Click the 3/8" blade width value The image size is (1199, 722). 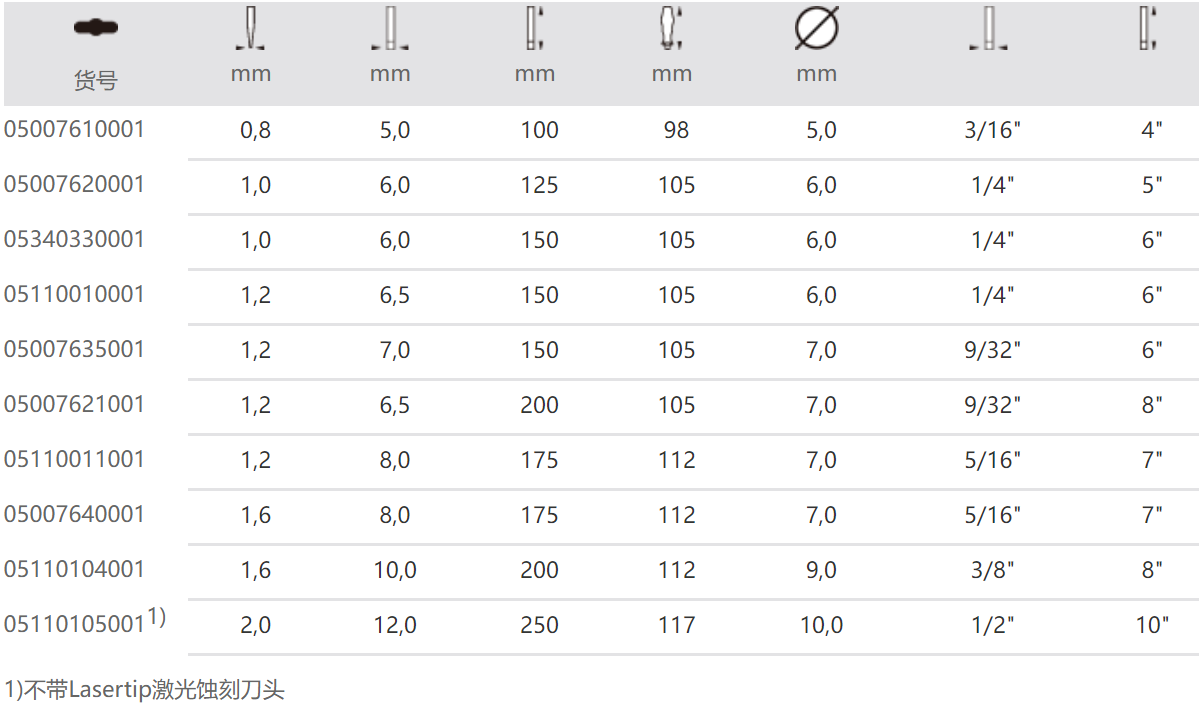coord(993,570)
